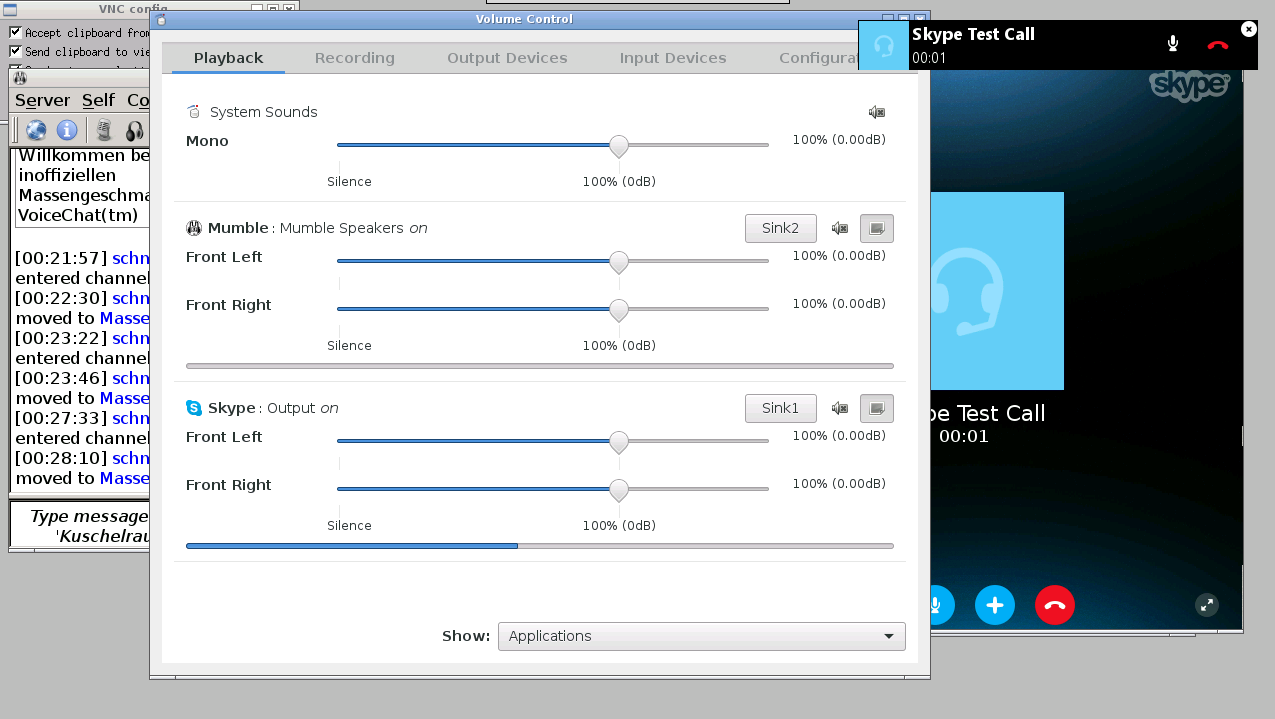Viewport: 1275px width, 719px height.
Task: Click the Connect globe icon in Mumble
Action: [36, 130]
